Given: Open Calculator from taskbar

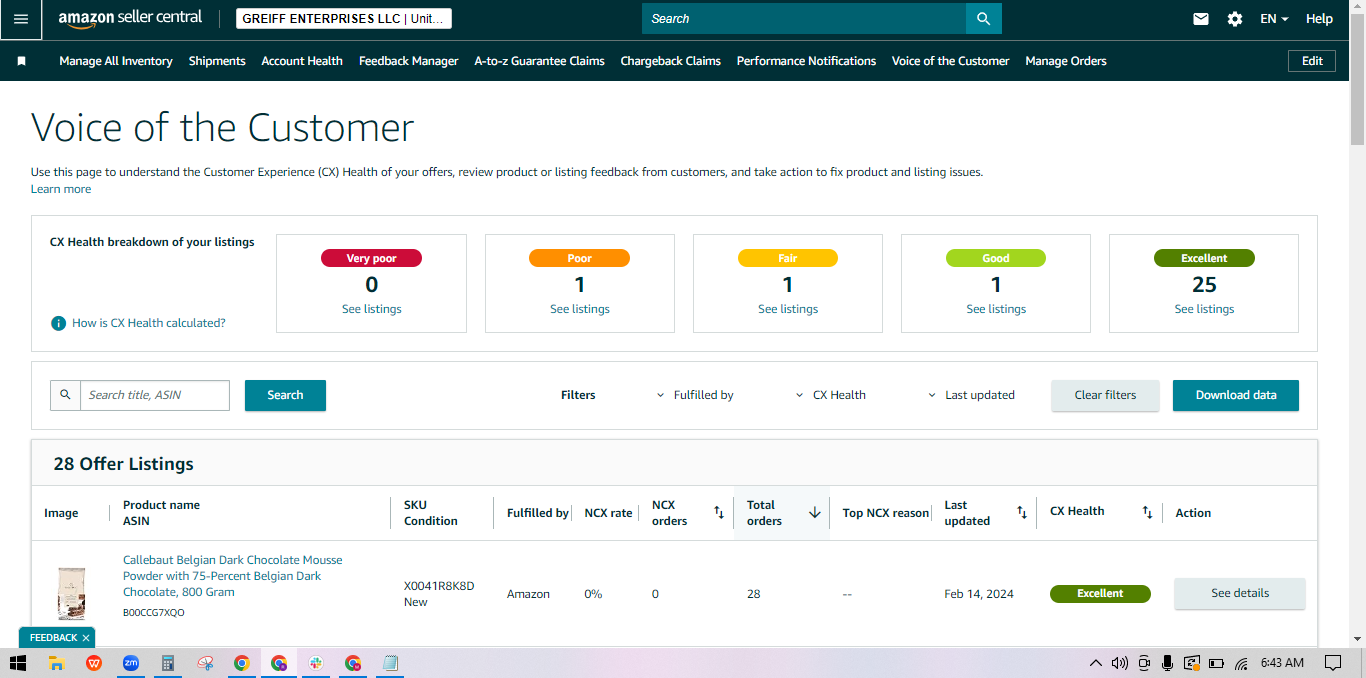Looking at the screenshot, I should click(167, 663).
